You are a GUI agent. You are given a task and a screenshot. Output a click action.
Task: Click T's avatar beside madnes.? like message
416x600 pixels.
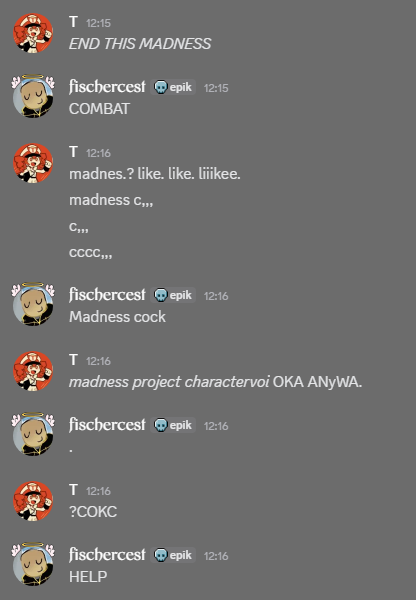33,163
